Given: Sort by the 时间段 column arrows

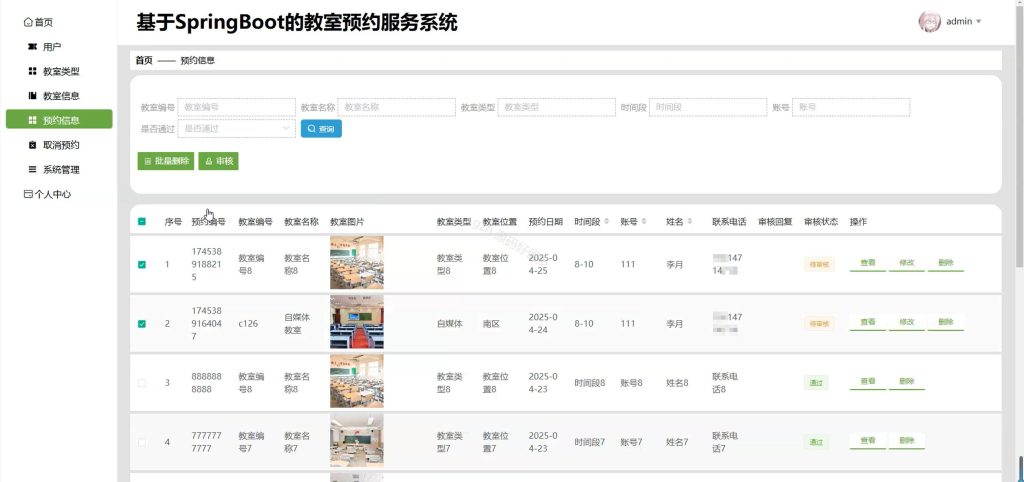Looking at the screenshot, I should 607,222.
